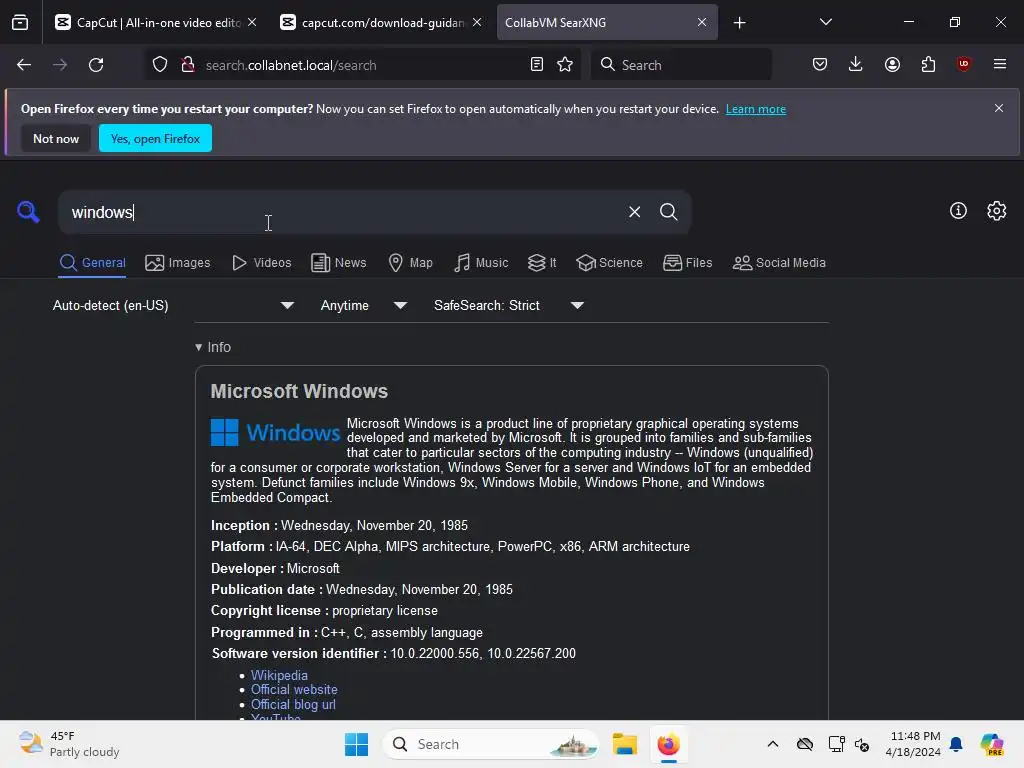This screenshot has height=768, width=1024.
Task: Select the News search category
Action: click(338, 263)
